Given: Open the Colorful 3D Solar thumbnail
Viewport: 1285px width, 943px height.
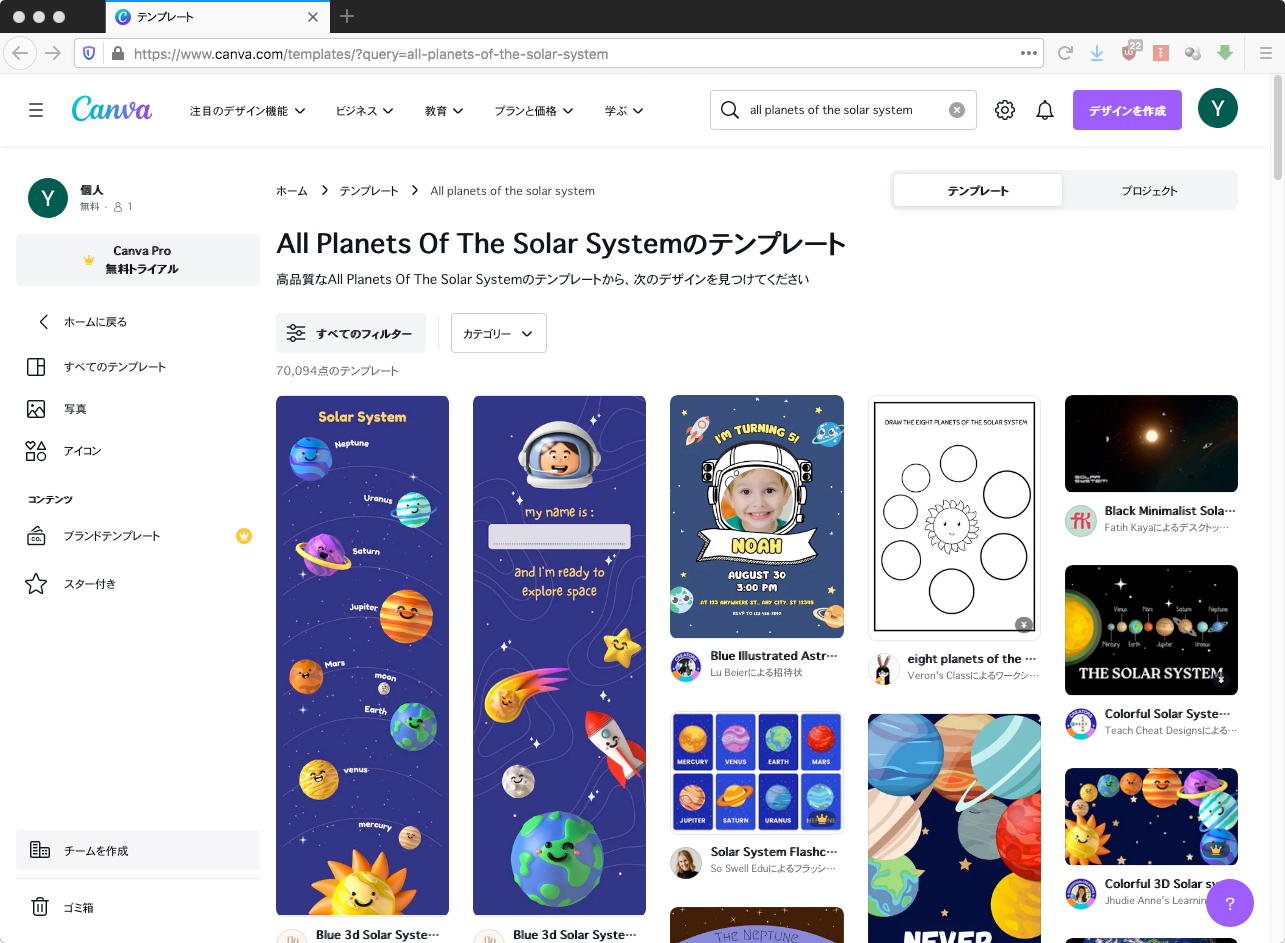Looking at the screenshot, I should tap(1151, 816).
